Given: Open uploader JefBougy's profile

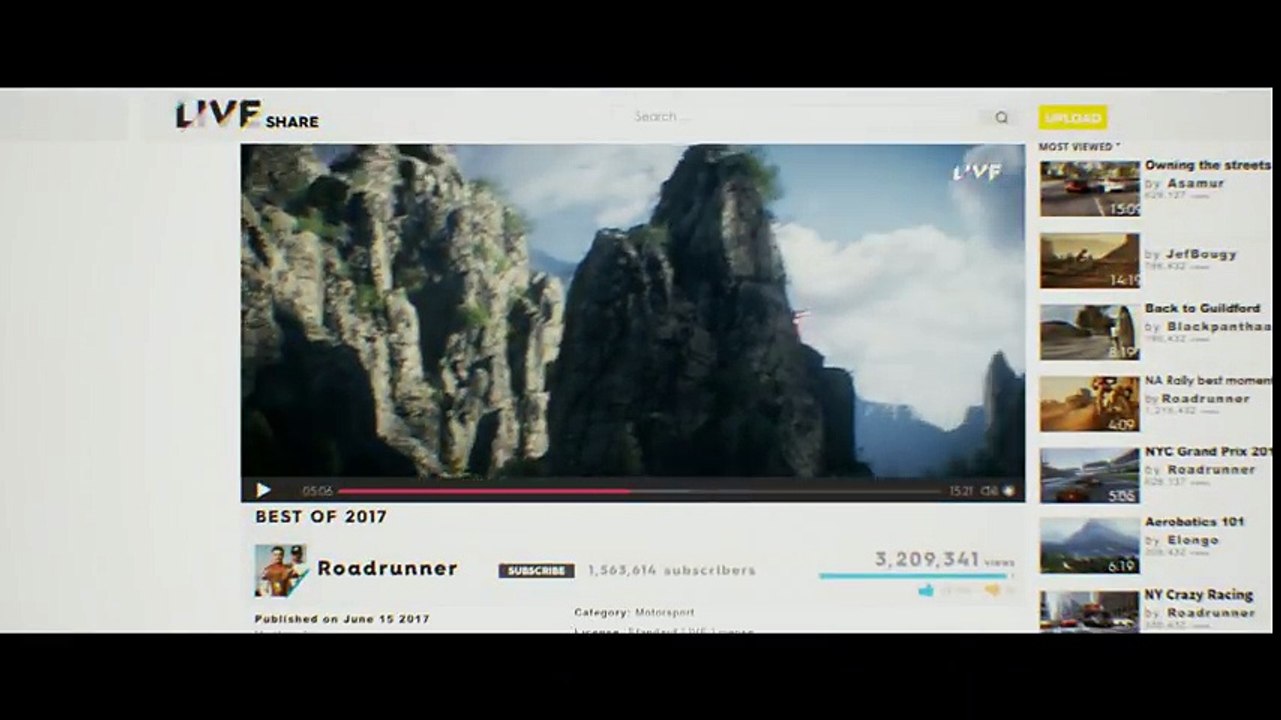Looking at the screenshot, I should 1201,255.
